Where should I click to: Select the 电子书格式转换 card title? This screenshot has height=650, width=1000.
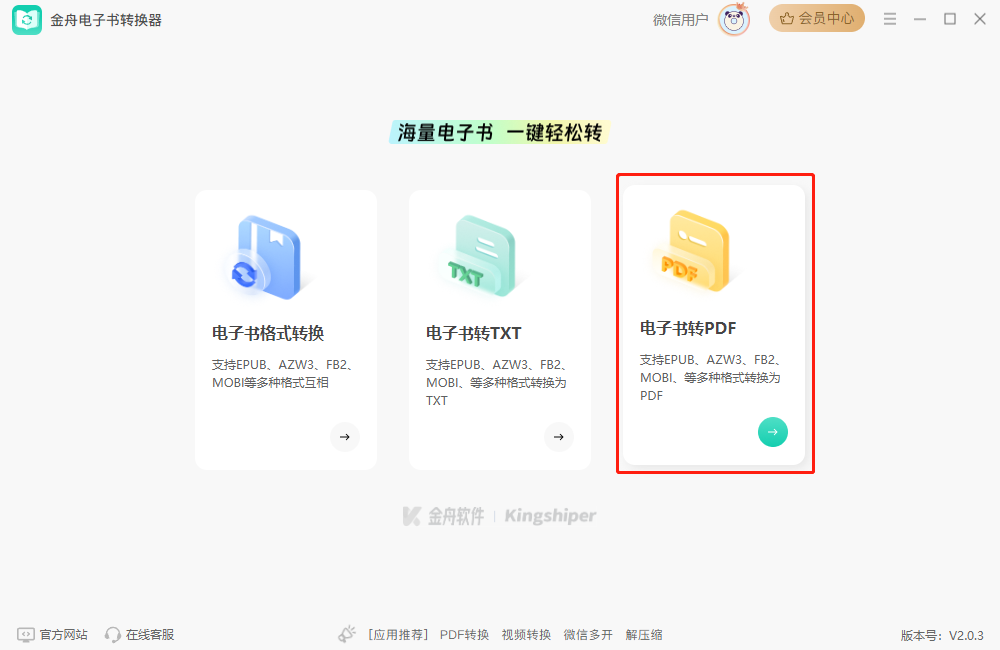click(268, 333)
